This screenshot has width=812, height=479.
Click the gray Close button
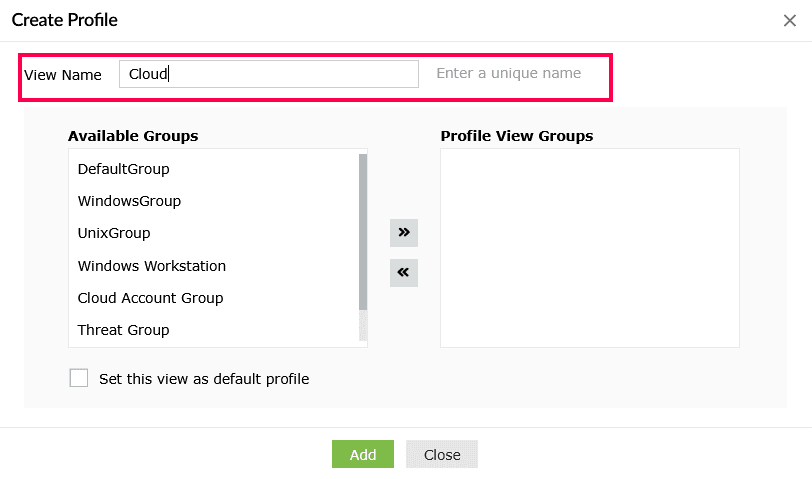pos(442,455)
